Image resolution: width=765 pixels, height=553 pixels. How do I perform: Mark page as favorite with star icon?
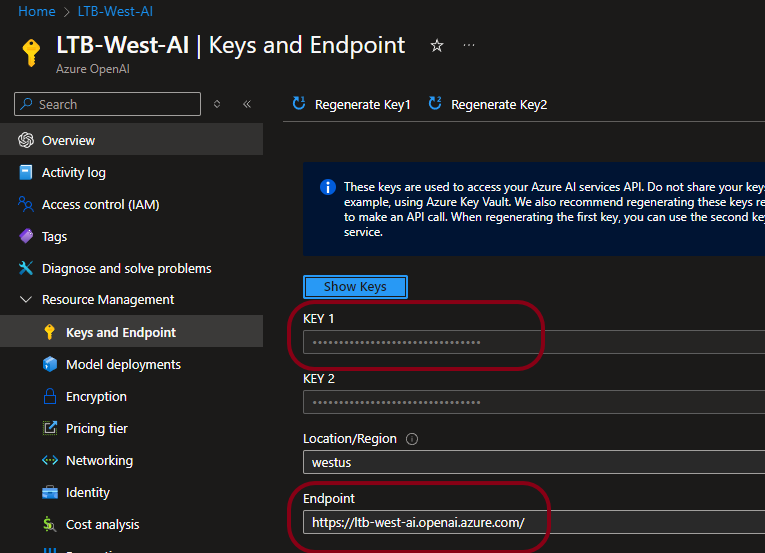(437, 46)
